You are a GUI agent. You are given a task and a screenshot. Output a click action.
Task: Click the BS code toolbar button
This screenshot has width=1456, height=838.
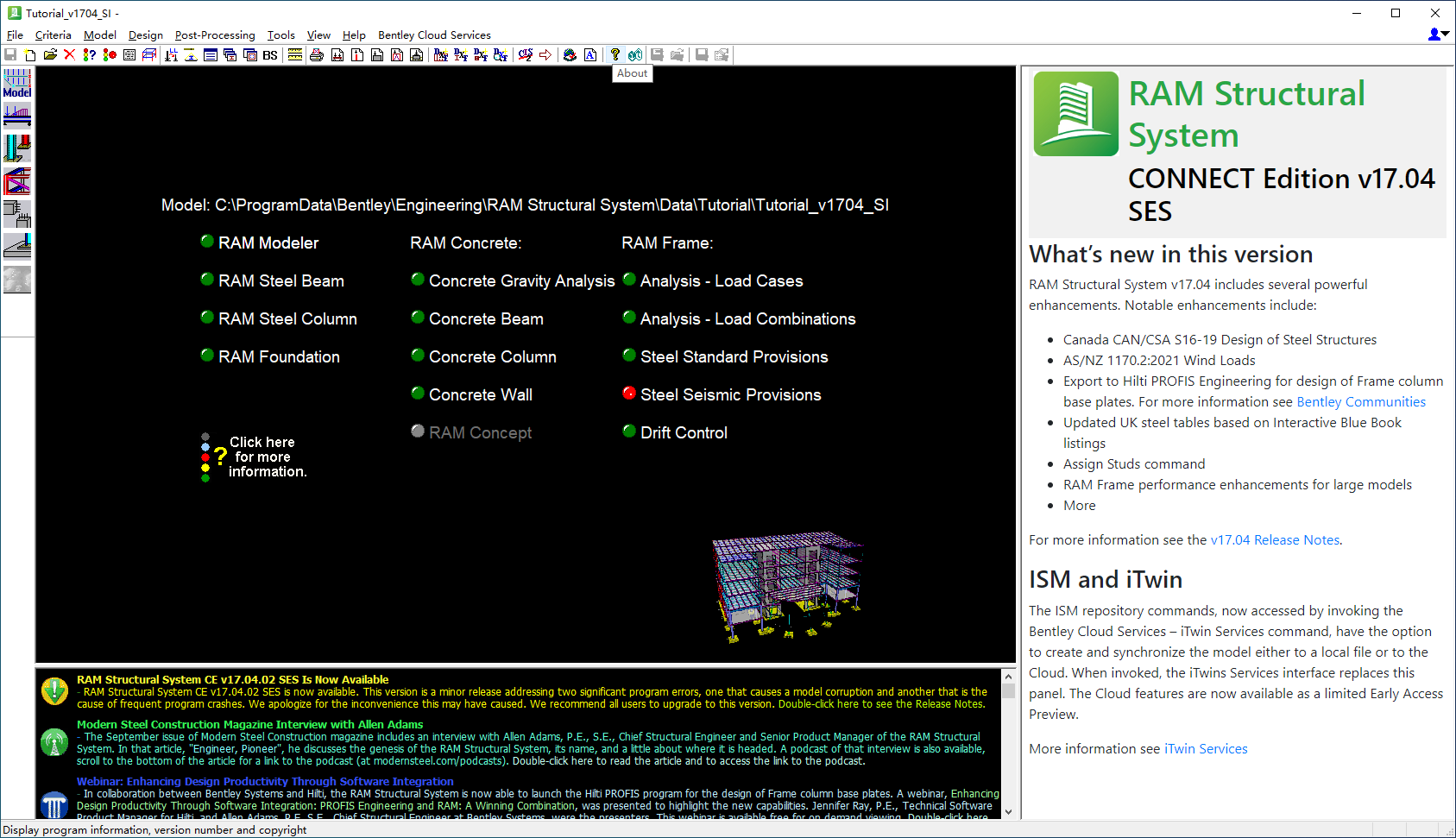click(270, 54)
